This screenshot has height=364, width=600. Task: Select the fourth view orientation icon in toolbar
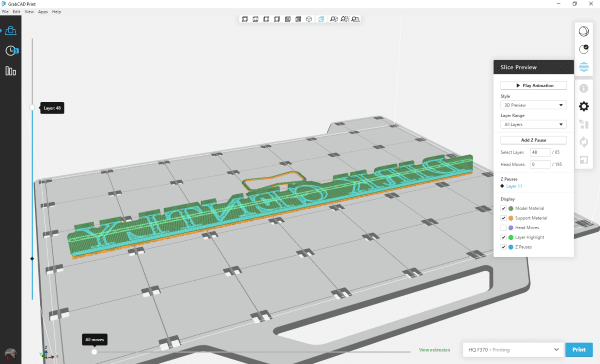click(x=277, y=19)
